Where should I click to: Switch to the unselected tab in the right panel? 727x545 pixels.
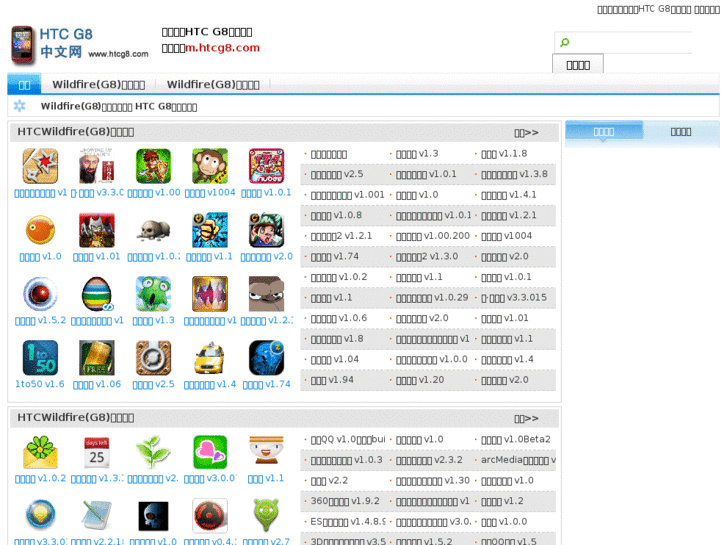pyautogui.click(x=681, y=132)
